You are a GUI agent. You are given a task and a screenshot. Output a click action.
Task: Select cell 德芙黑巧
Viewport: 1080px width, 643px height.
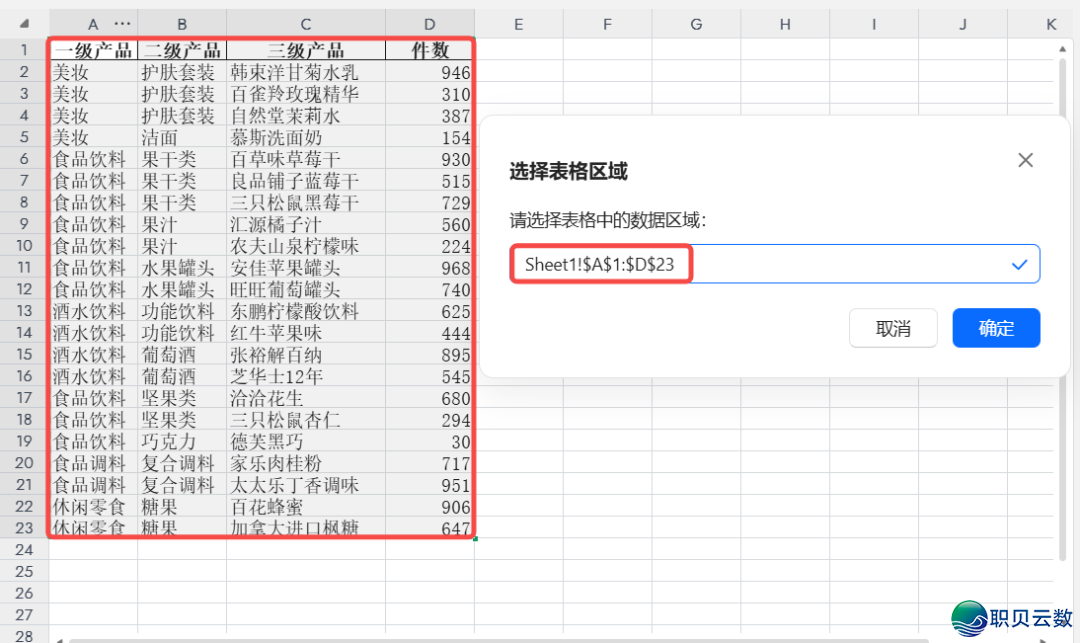[306, 441]
